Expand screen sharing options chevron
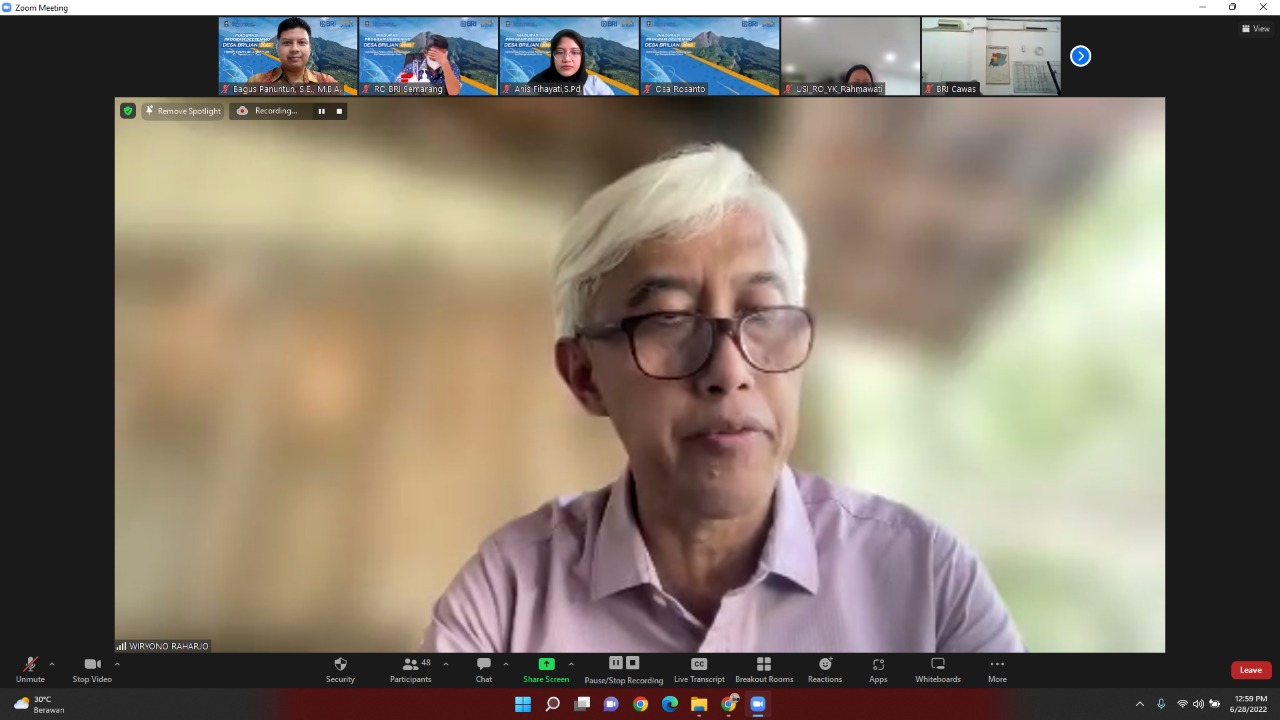1280x720 pixels. (x=570, y=663)
